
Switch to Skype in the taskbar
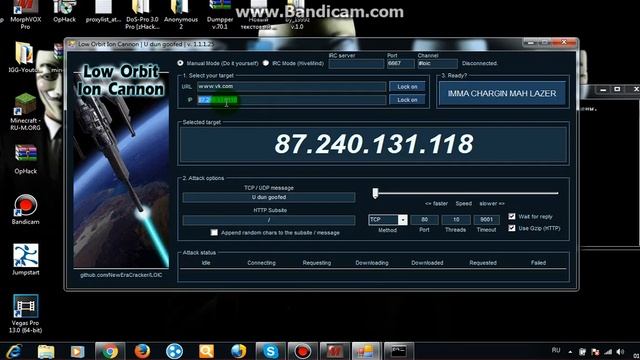pos(270,351)
